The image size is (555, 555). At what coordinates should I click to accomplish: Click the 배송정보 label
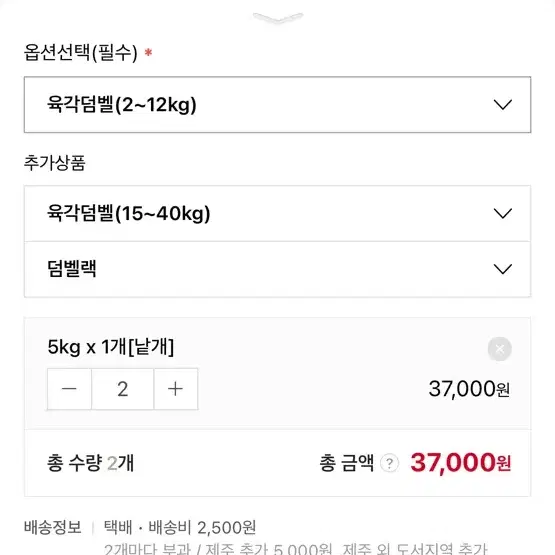[x=53, y=527]
